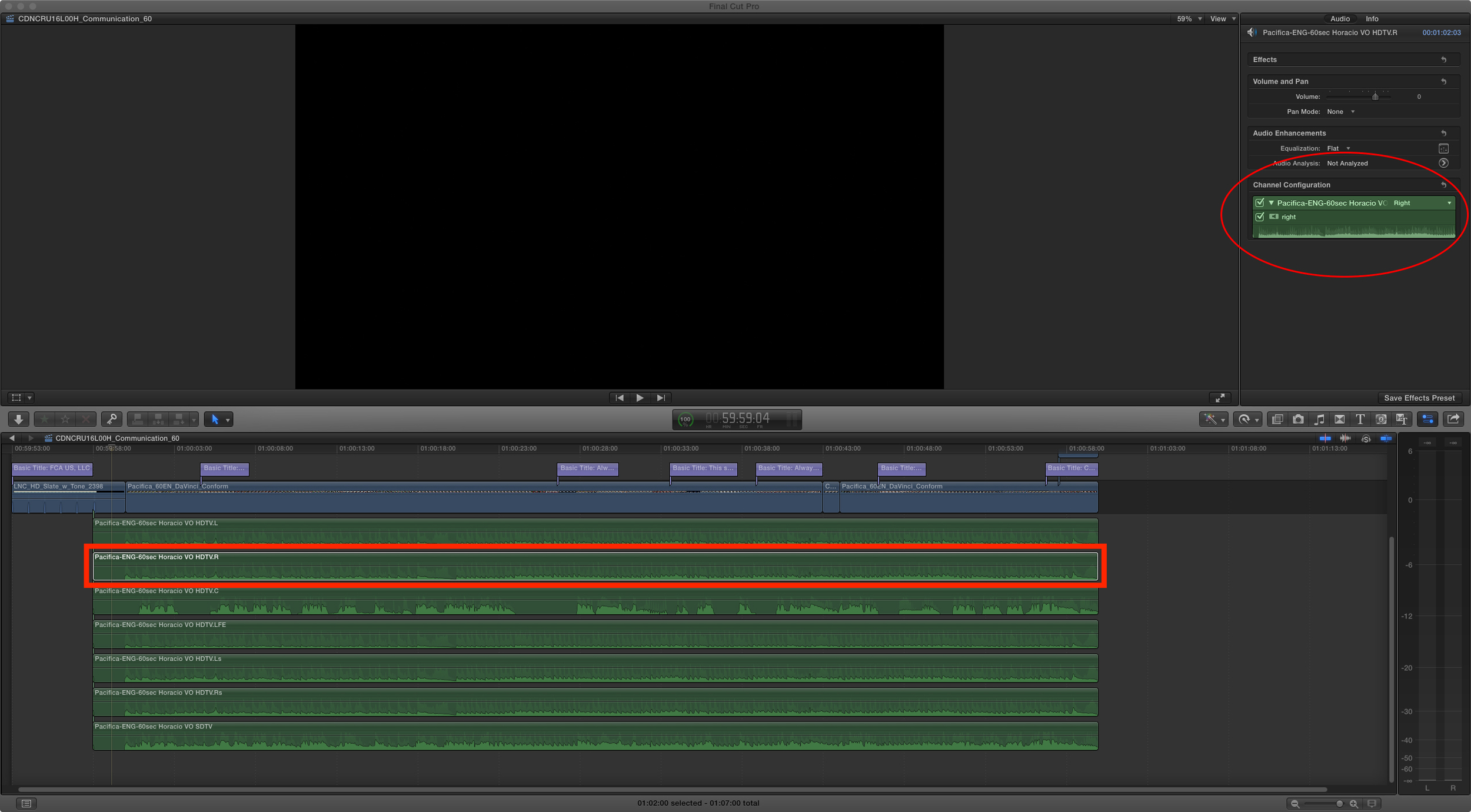This screenshot has width=1471, height=812.
Task: Reset the Volume and Pan section
Action: (1443, 81)
